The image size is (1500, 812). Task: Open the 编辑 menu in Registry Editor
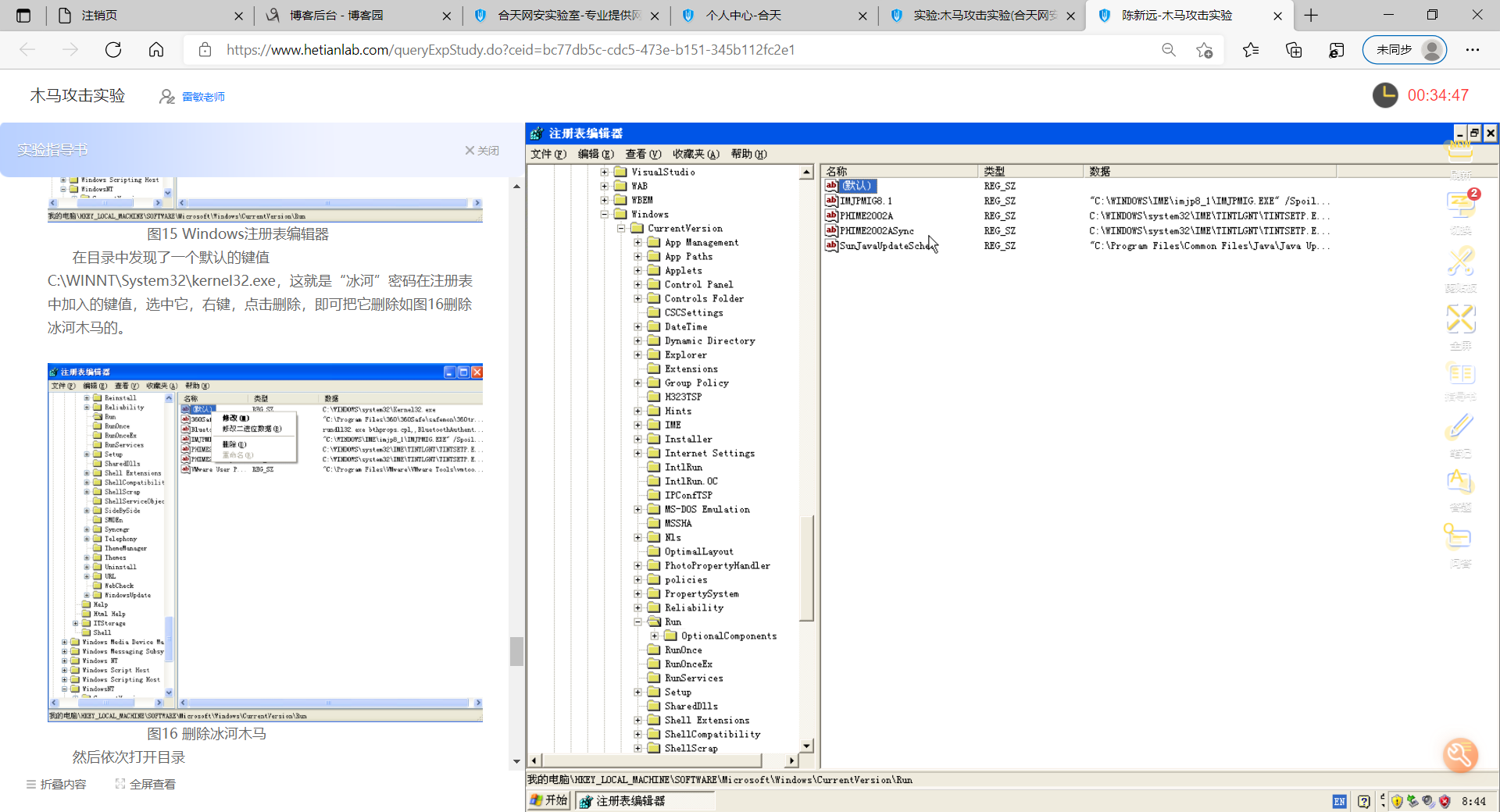(596, 154)
